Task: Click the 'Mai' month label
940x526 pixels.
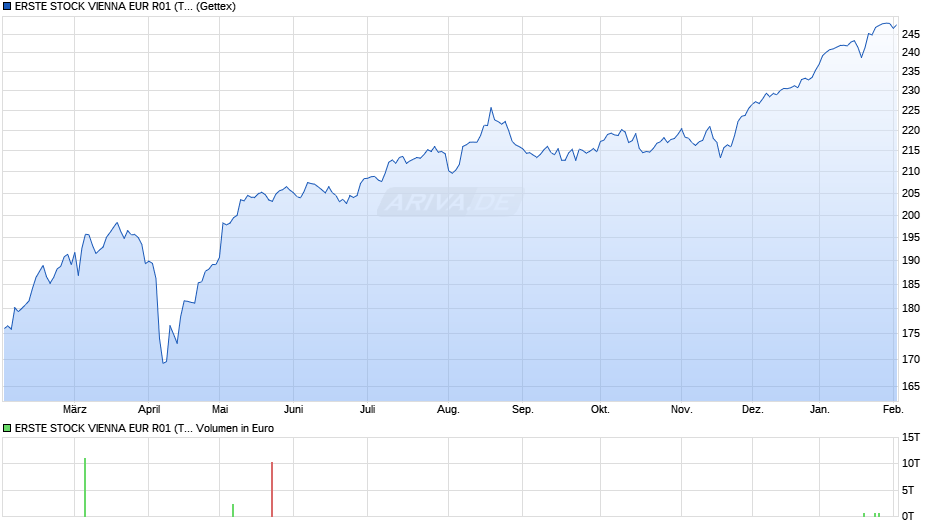Action: pos(220,409)
